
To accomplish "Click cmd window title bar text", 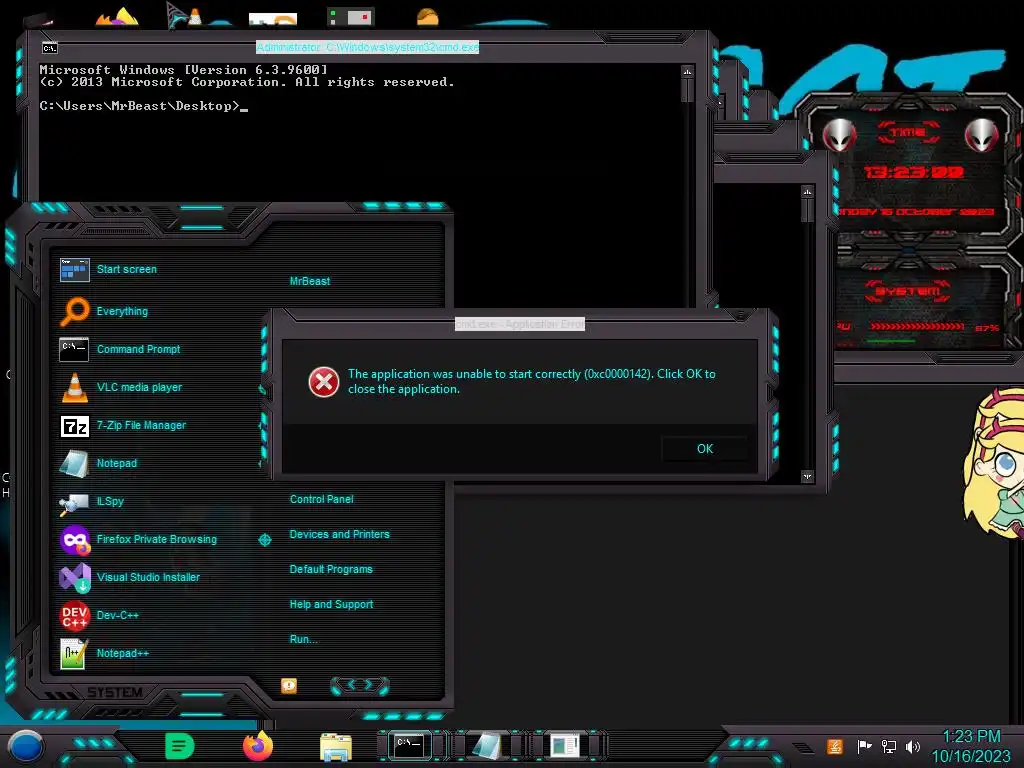I will pyautogui.click(x=368, y=47).
